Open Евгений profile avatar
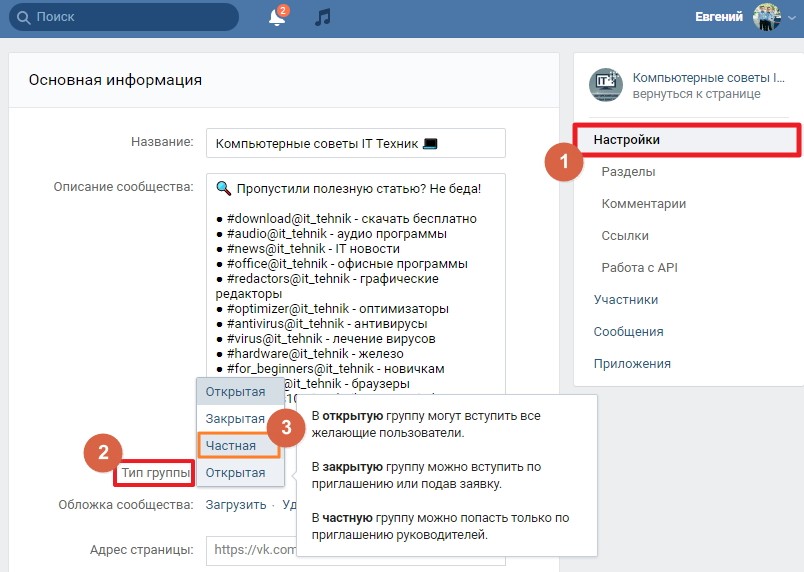 click(767, 16)
